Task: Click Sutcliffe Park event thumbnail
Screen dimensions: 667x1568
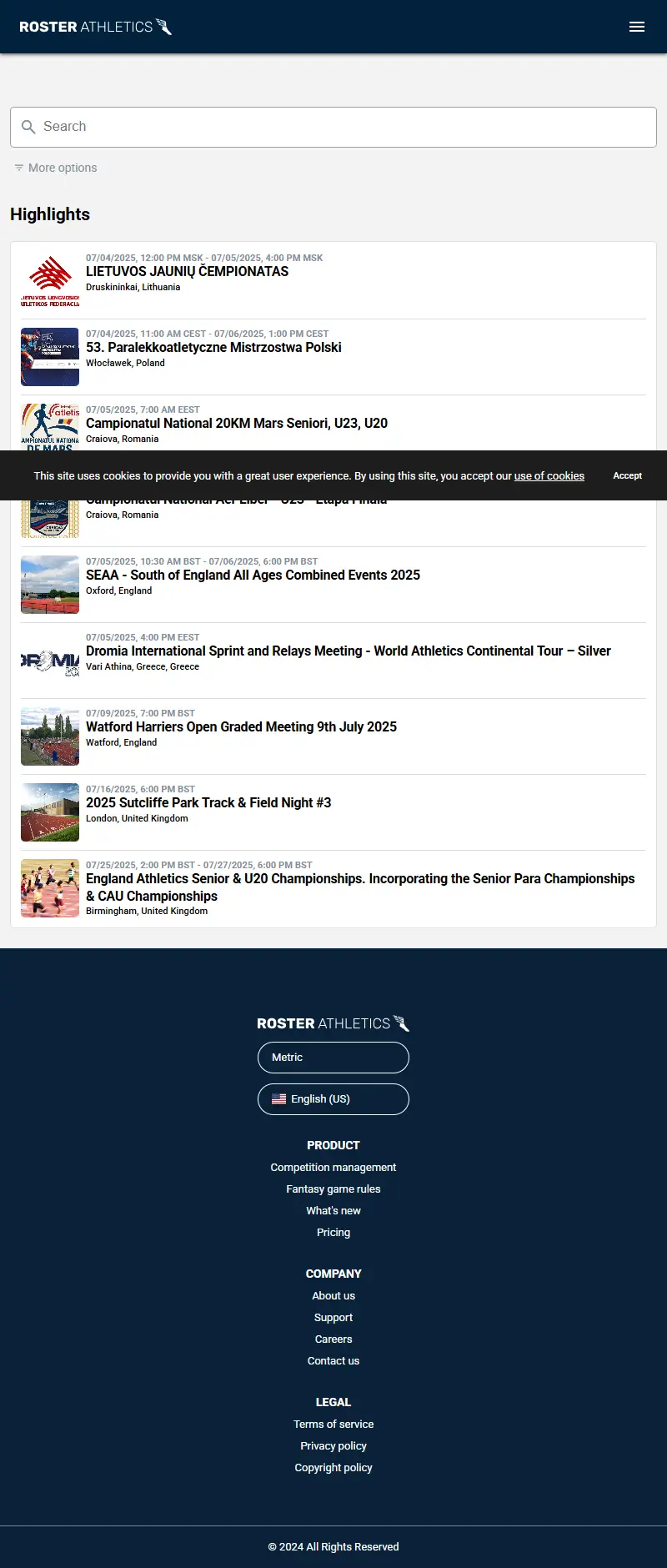Action: [50, 812]
